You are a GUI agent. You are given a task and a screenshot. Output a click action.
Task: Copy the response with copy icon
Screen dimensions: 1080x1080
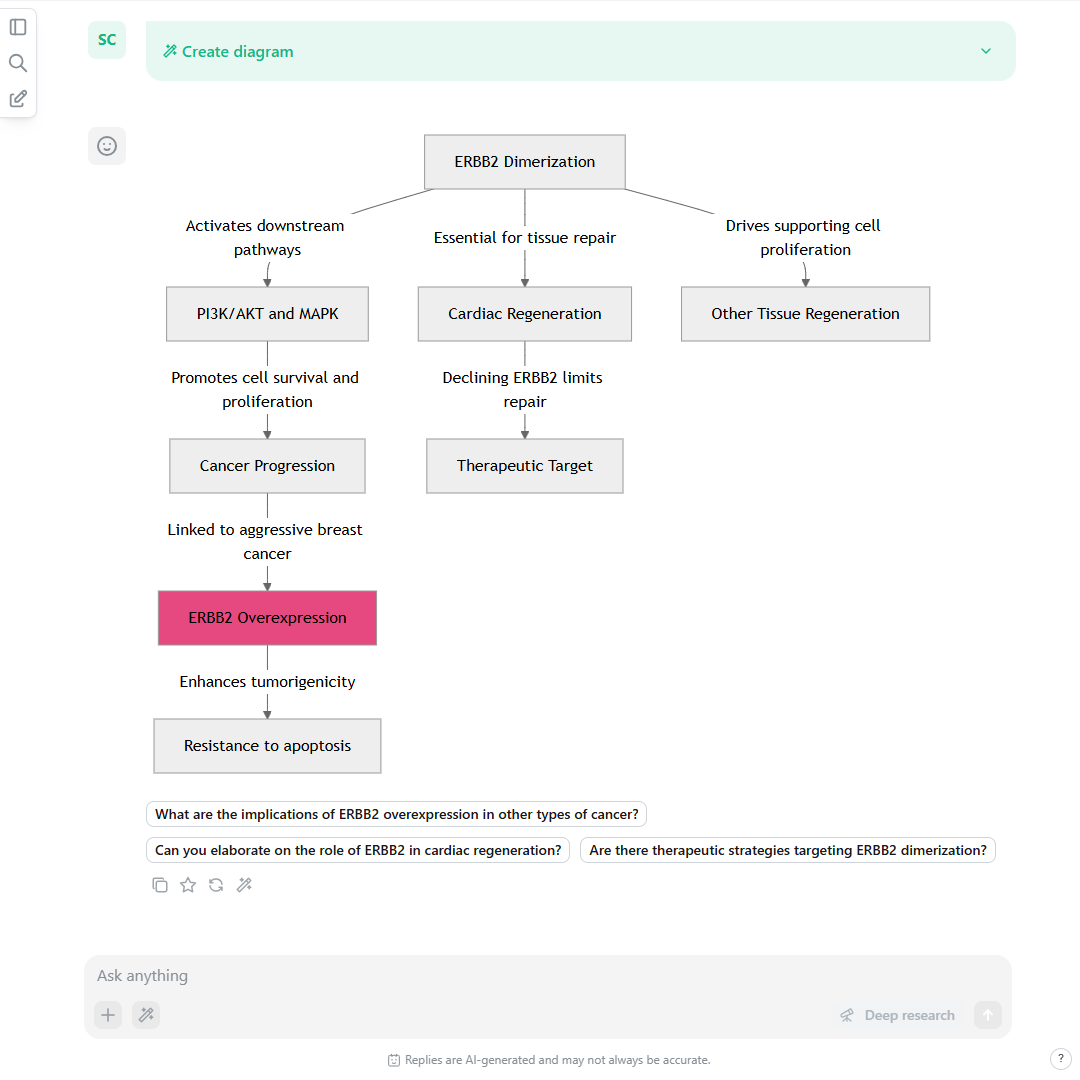(x=160, y=885)
